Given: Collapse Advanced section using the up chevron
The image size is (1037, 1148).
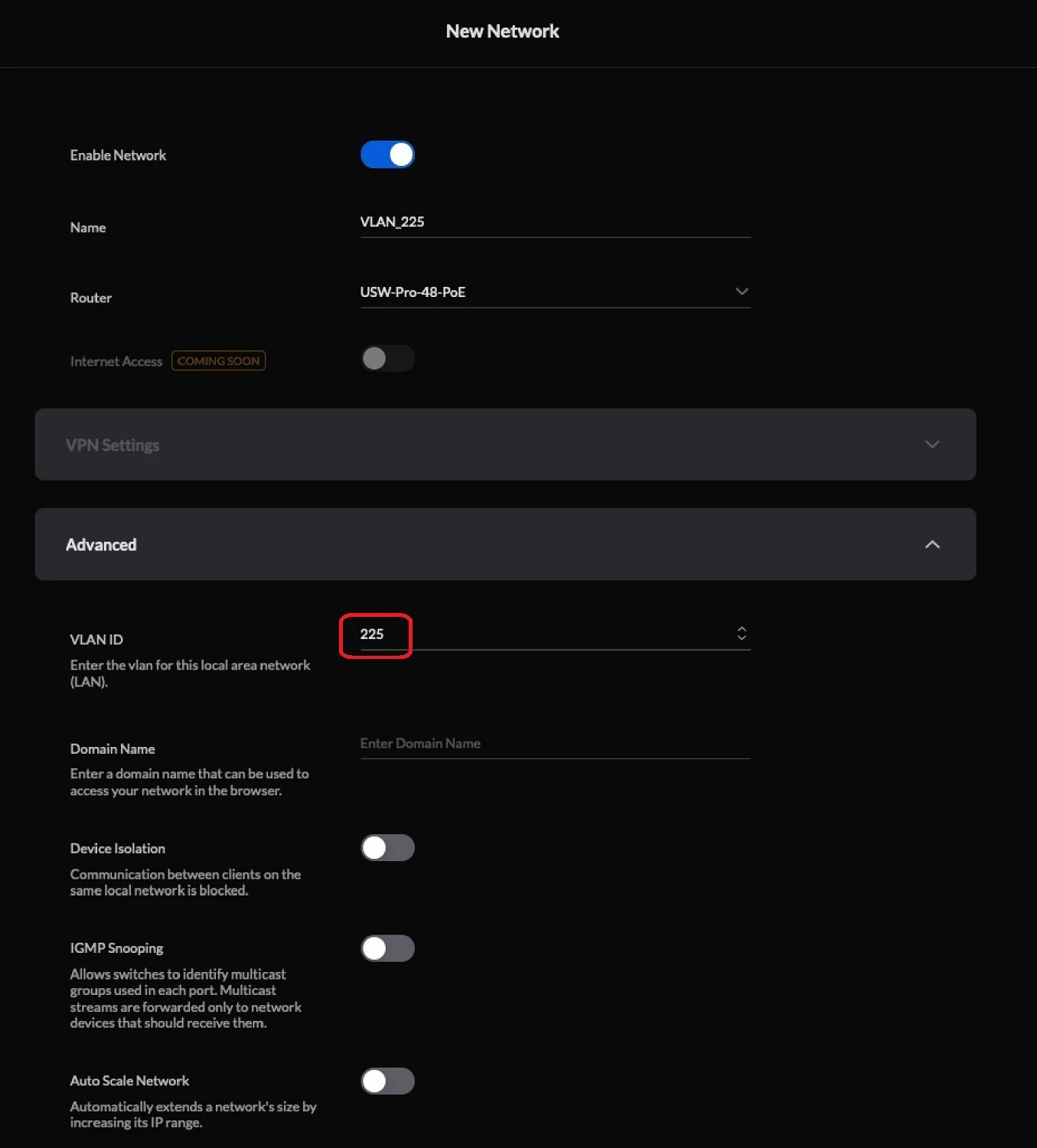Looking at the screenshot, I should coord(931,544).
